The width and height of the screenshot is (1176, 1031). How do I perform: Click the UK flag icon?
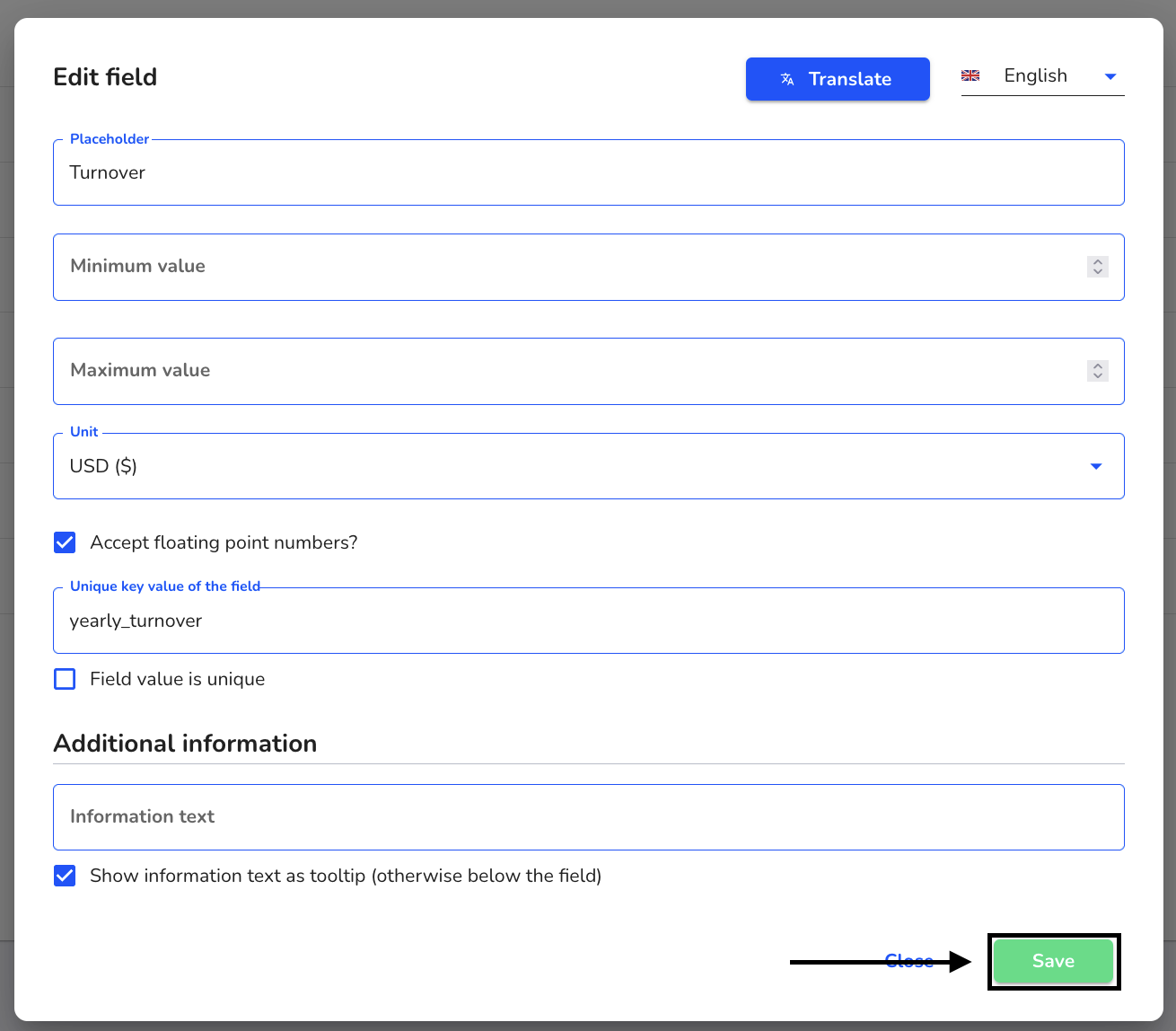click(970, 75)
